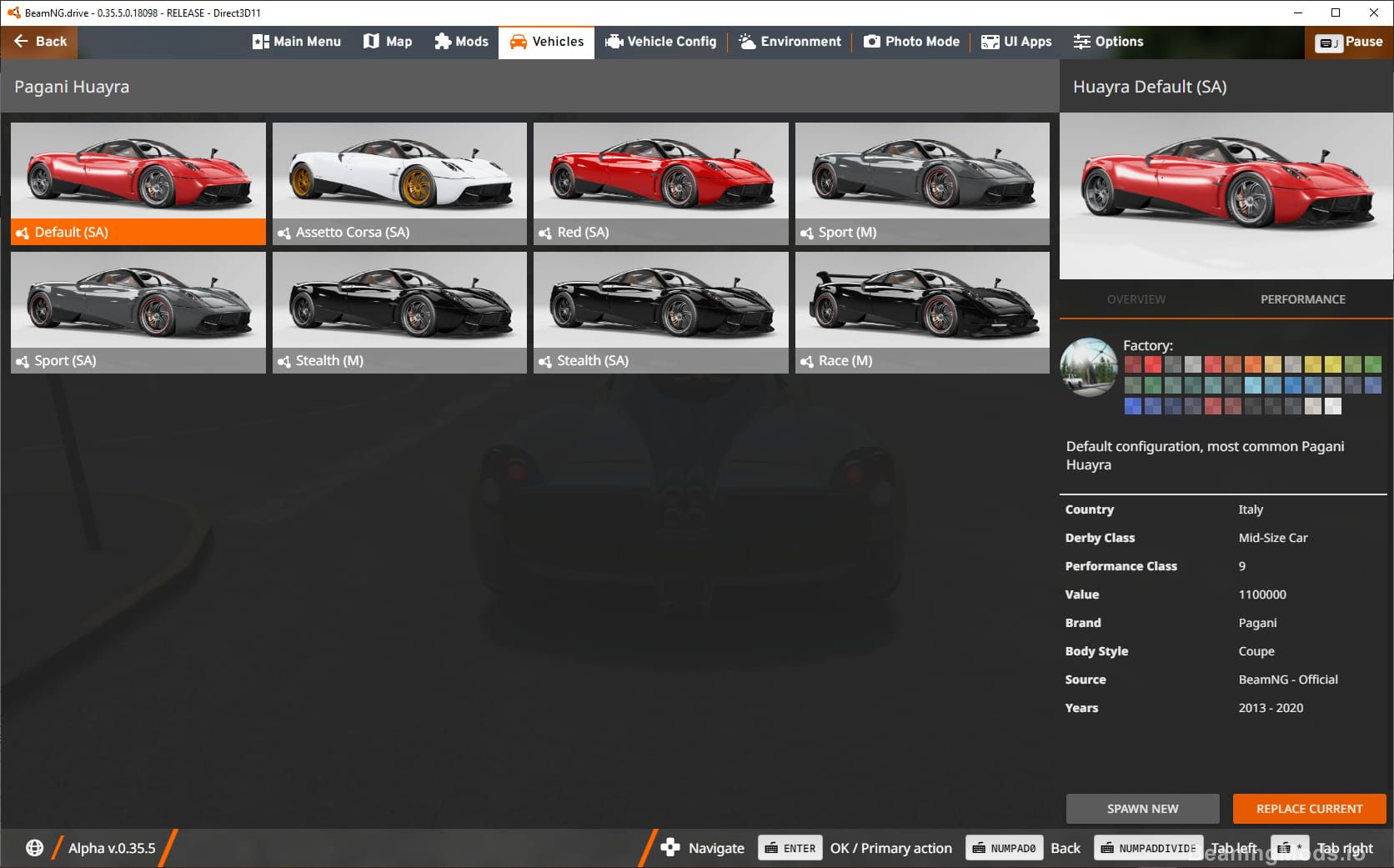The image size is (1394, 868).
Task: Click the Environment weather icon
Action: click(747, 42)
